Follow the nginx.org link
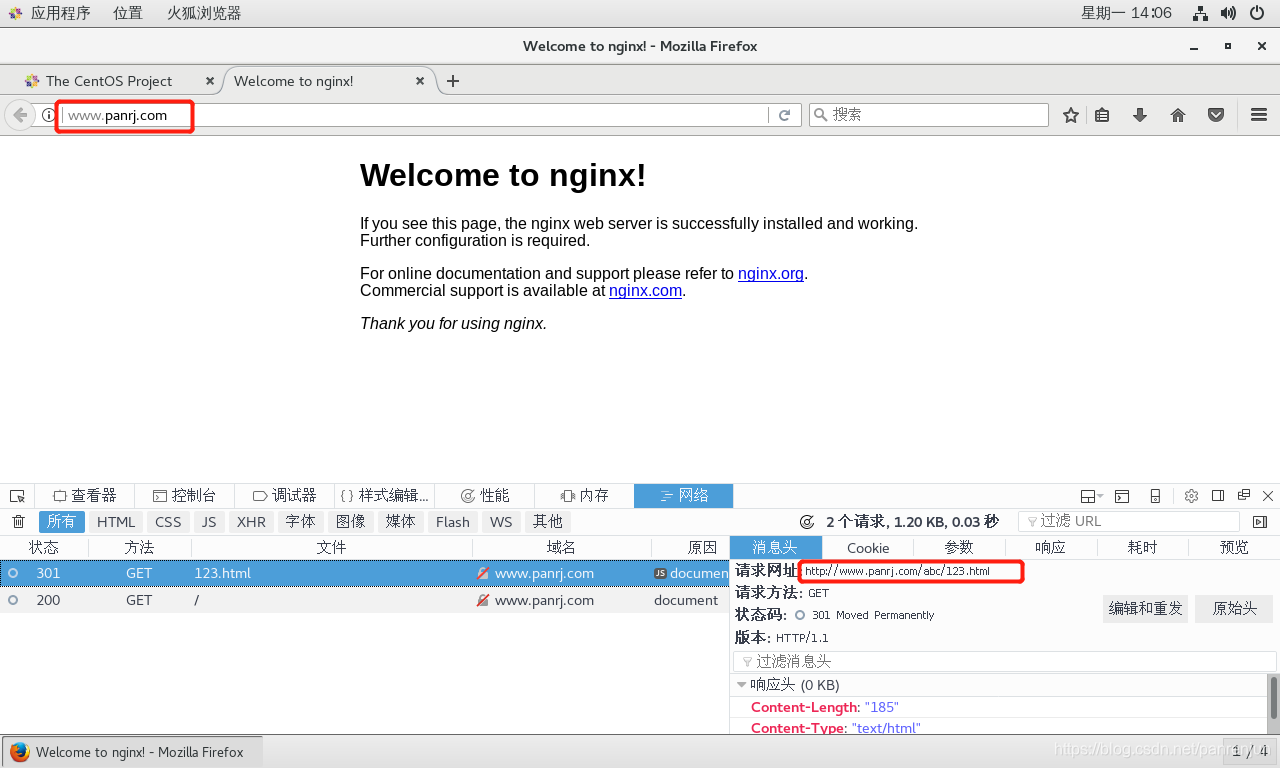 (x=771, y=274)
